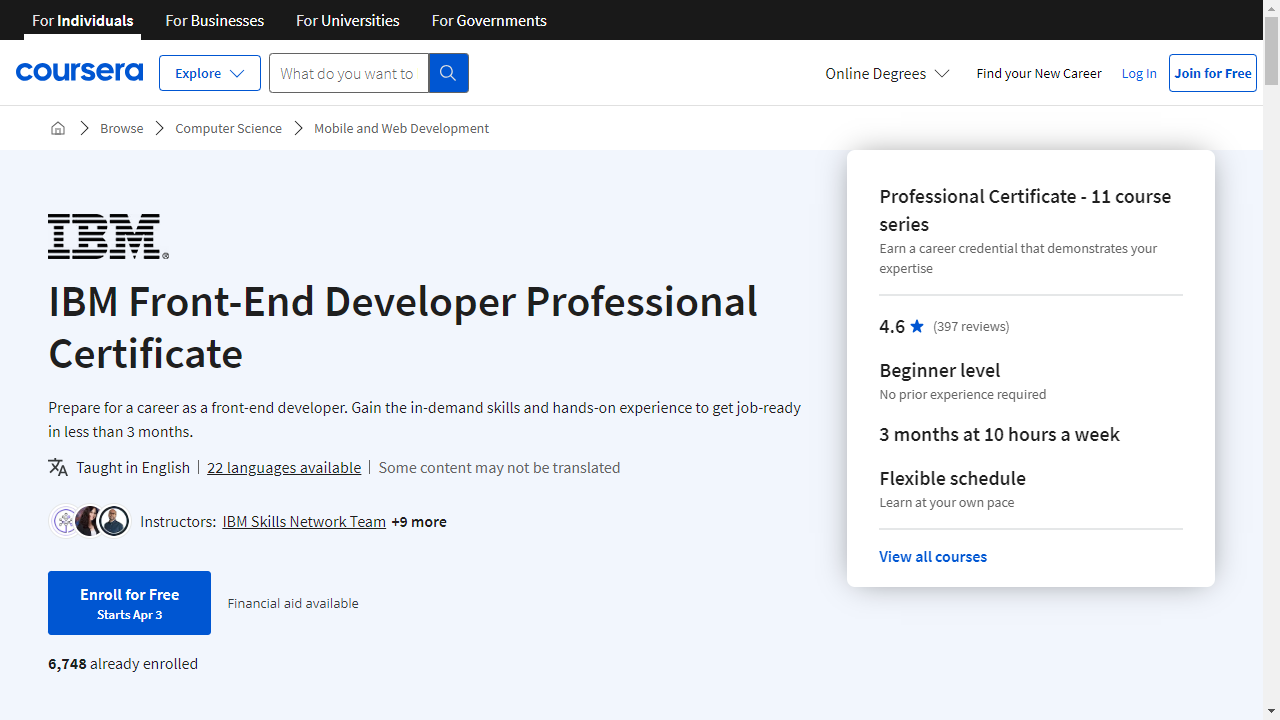Open IBM Skills Network Team instructor link
Viewport: 1280px width, 720px height.
[304, 521]
